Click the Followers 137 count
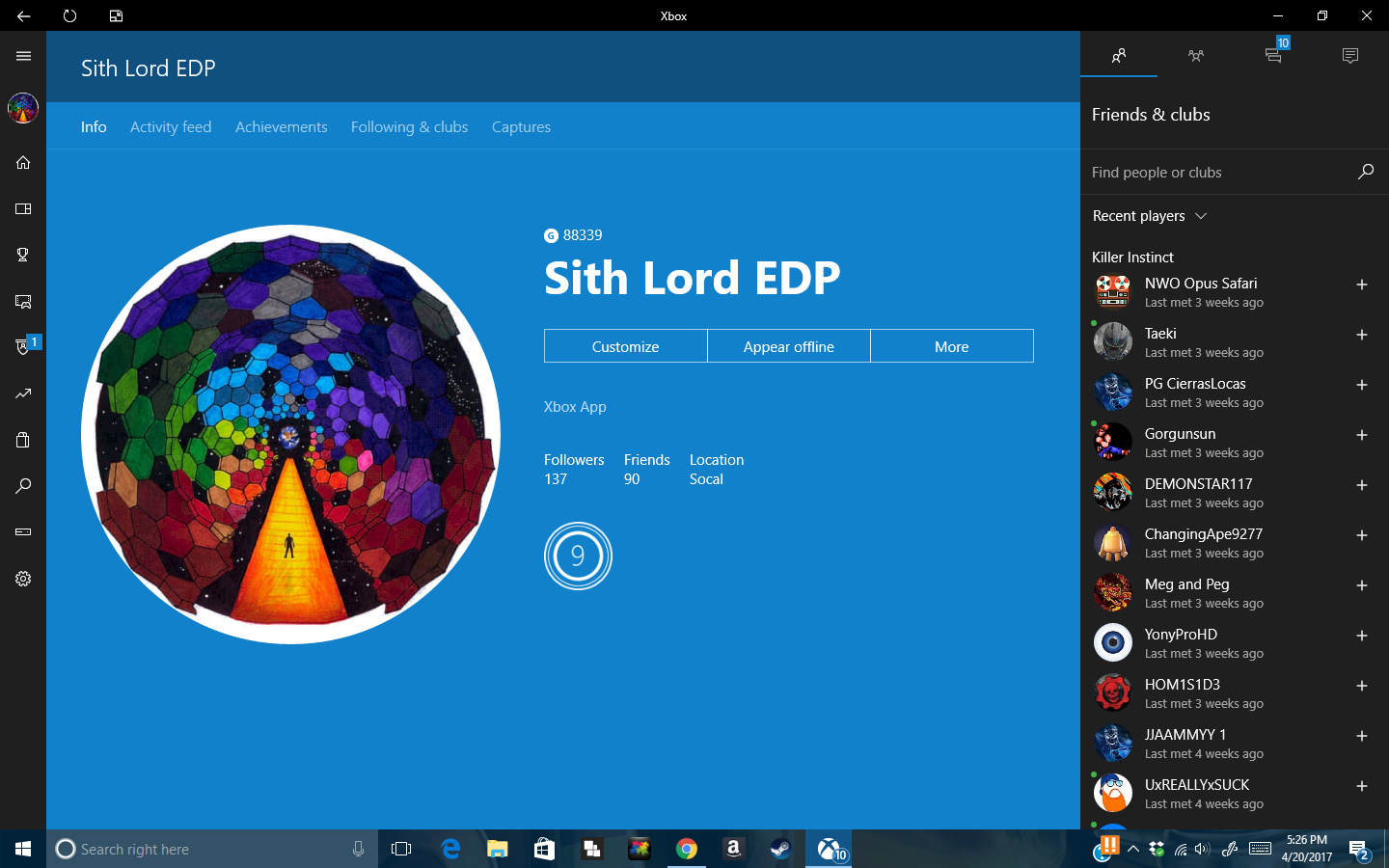The width and height of the screenshot is (1389, 868). click(x=574, y=470)
